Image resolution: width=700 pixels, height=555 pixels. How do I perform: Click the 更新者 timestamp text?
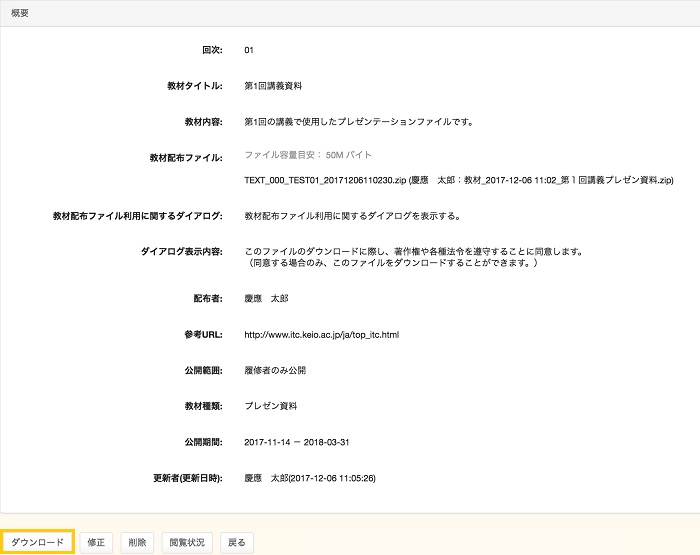coord(309,478)
